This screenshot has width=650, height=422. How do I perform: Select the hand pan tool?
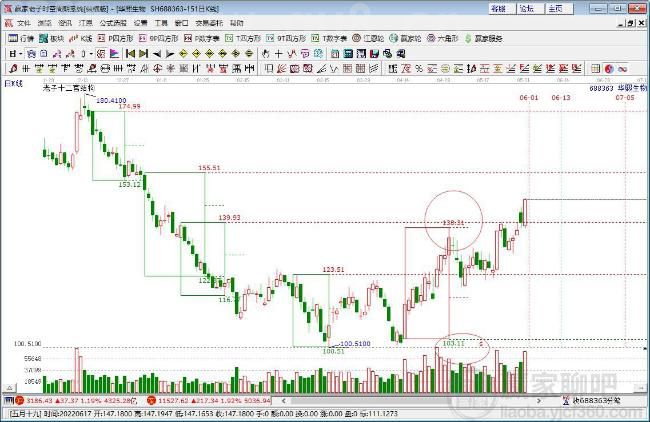point(266,54)
